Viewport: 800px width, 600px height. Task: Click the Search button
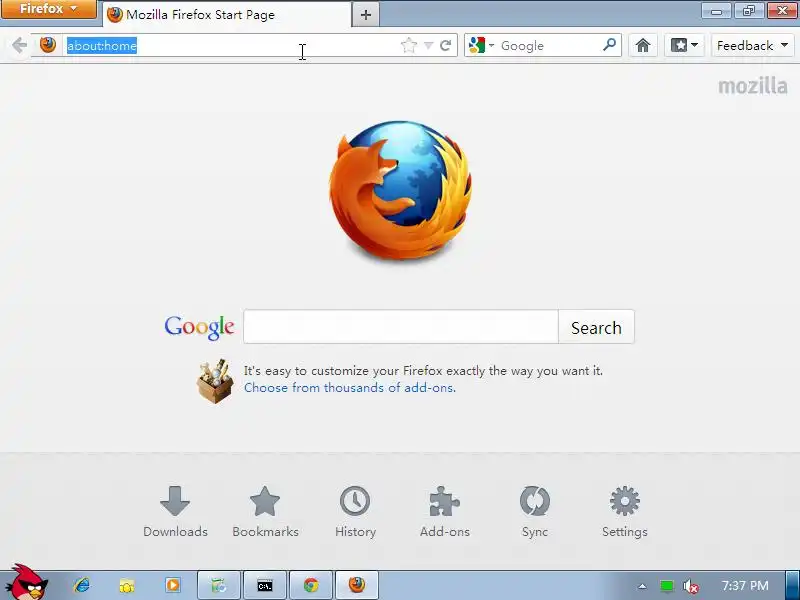[x=596, y=327]
